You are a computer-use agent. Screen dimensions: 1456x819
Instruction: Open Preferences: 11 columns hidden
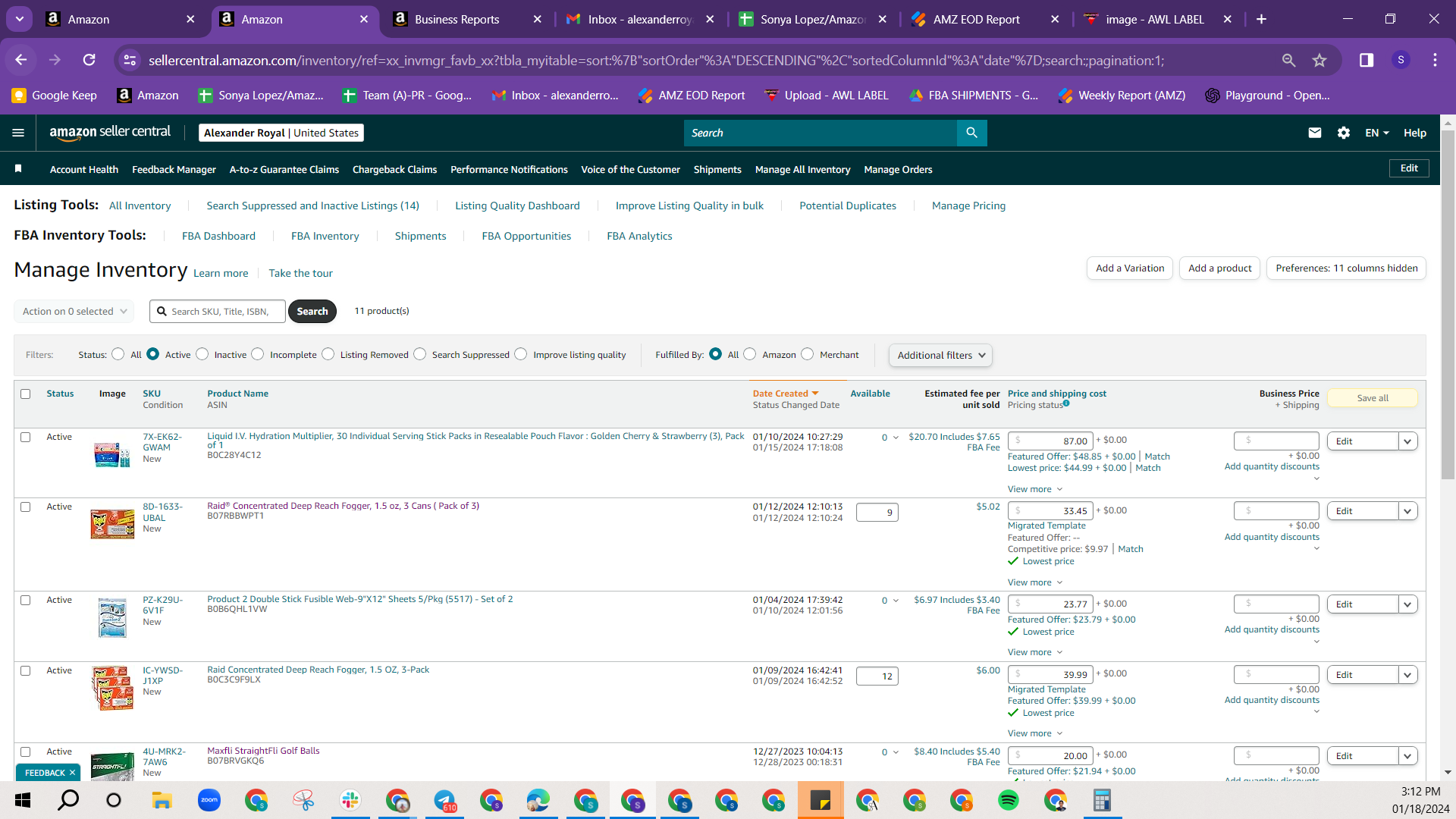tap(1346, 268)
